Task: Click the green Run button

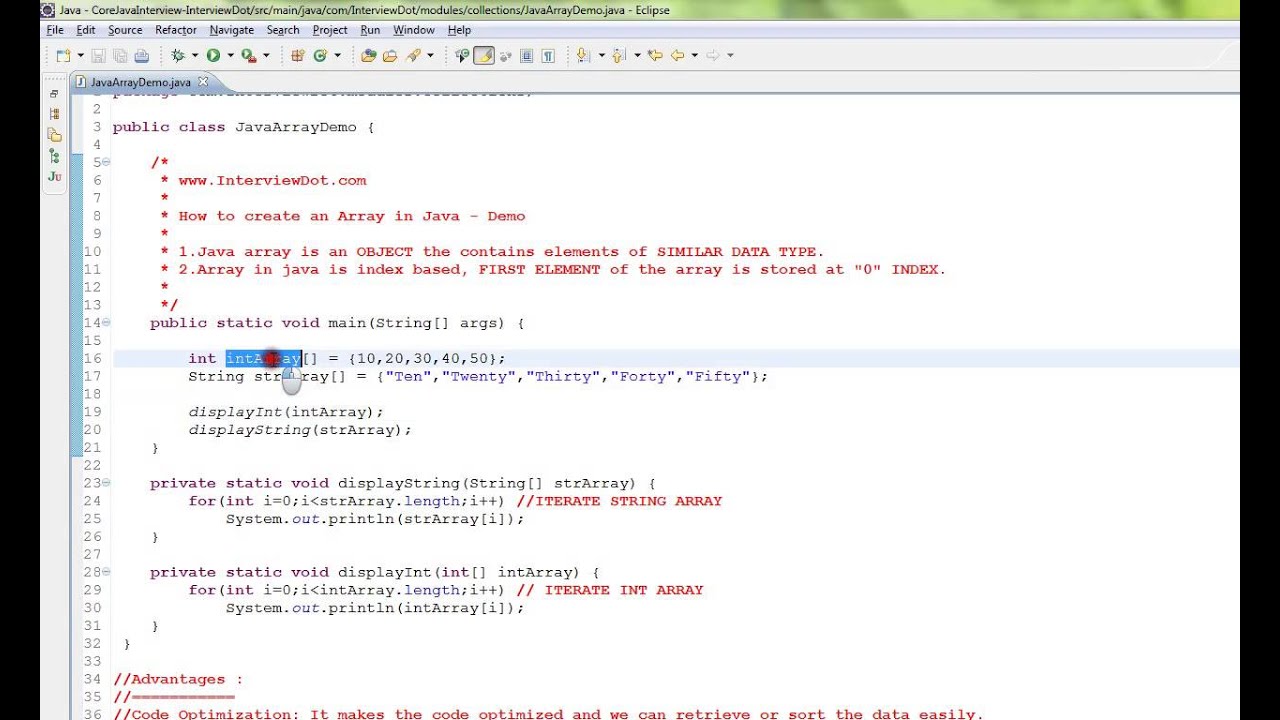Action: 213,56
